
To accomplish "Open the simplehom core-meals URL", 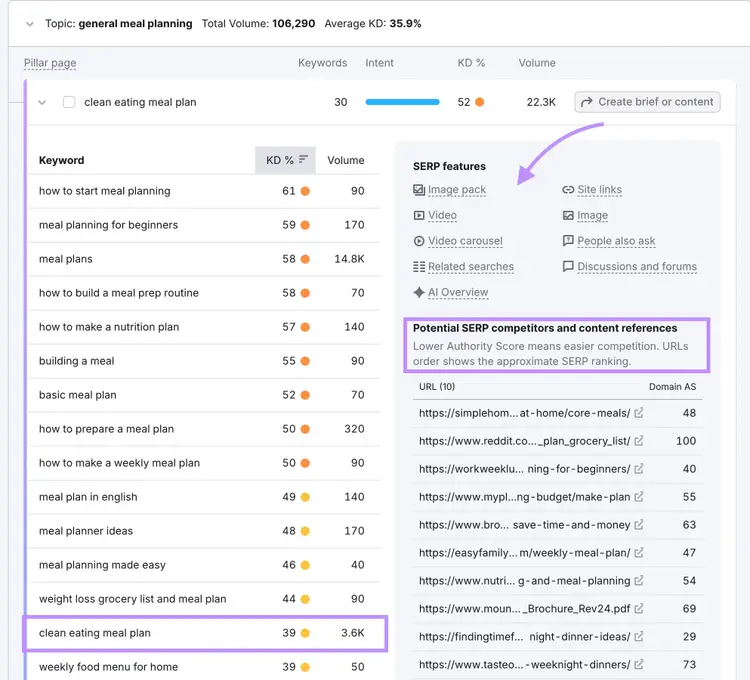I will point(524,413).
